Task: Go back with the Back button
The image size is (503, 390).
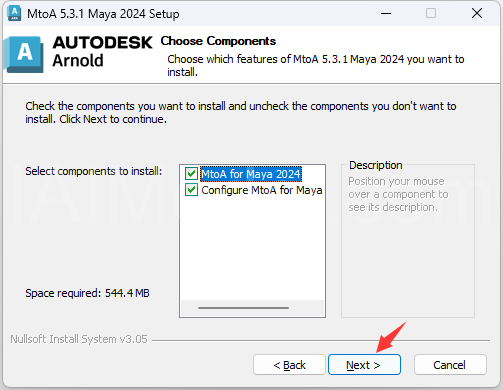Action: click(x=289, y=365)
